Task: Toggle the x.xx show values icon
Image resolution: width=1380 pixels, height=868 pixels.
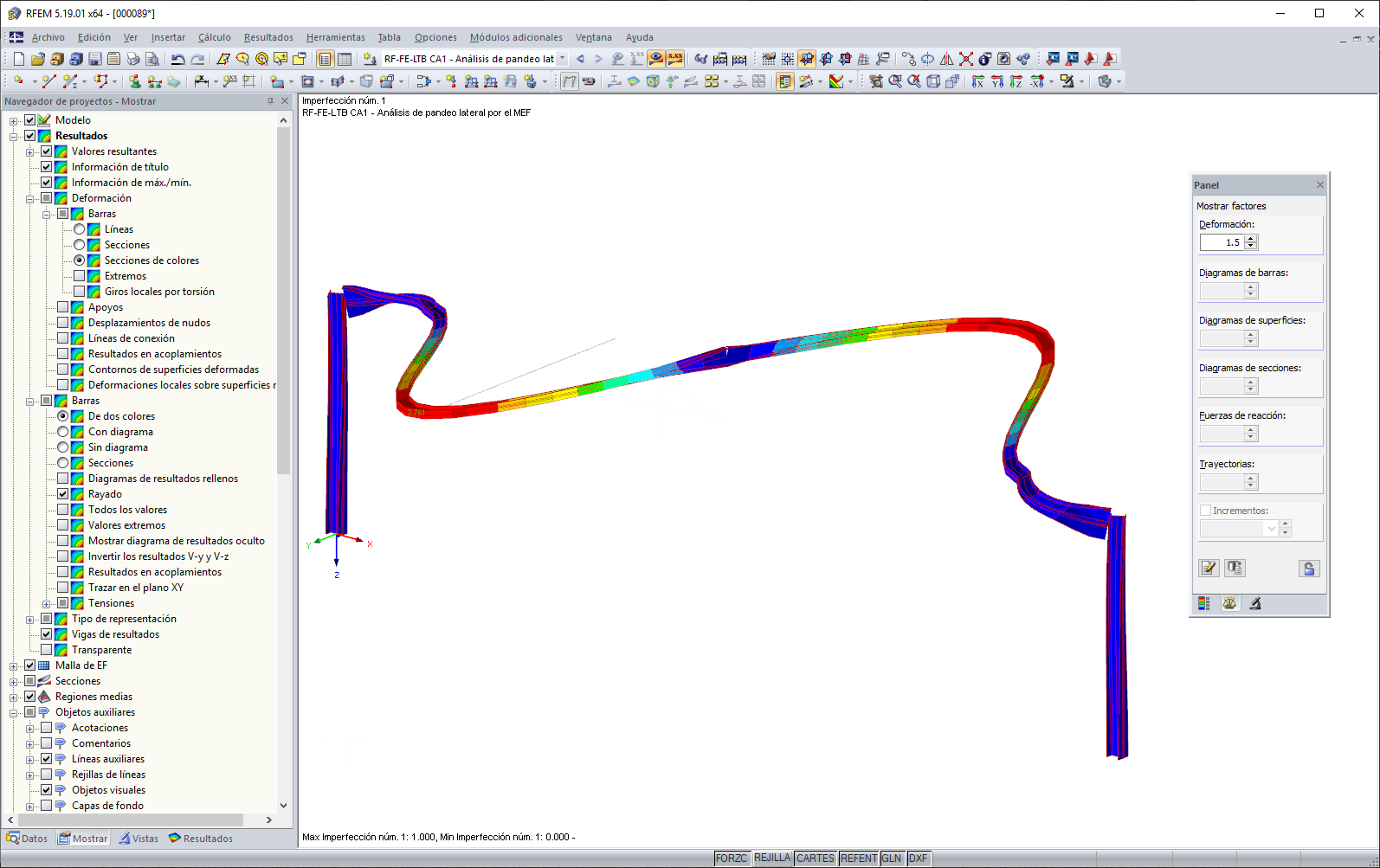Action: 675,59
